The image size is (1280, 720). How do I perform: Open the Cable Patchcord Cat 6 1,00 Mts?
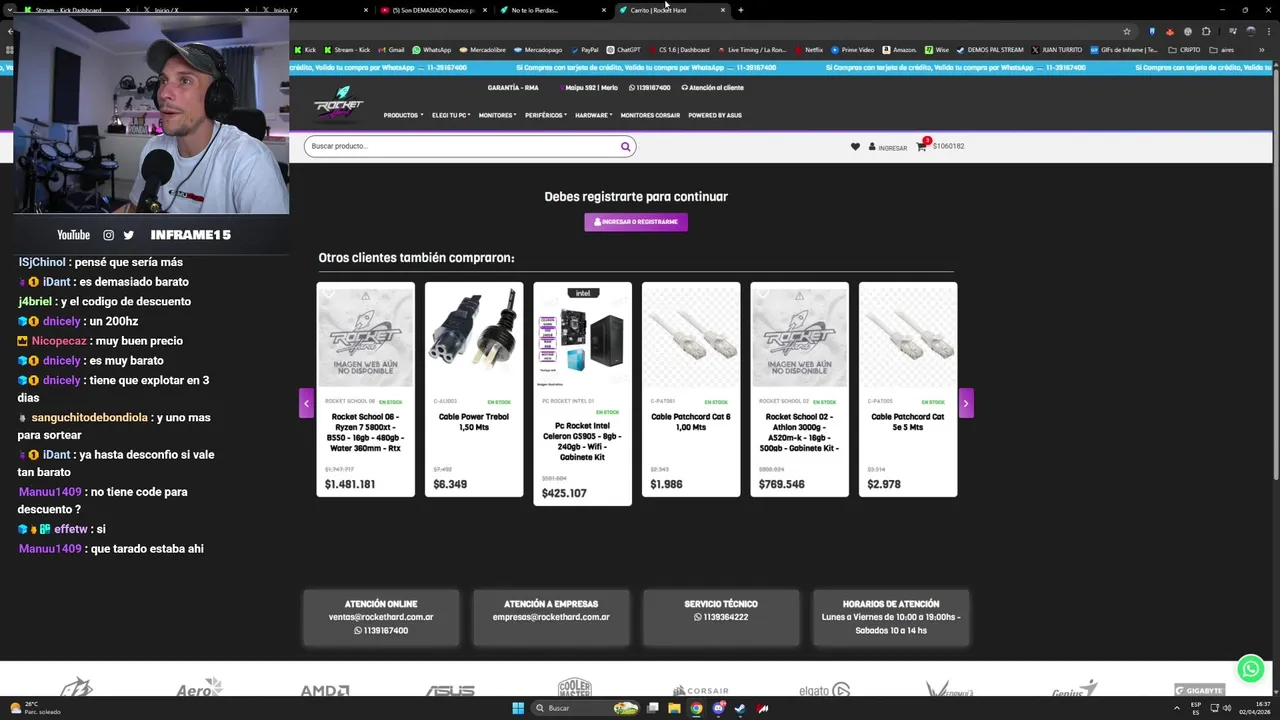[691, 390]
